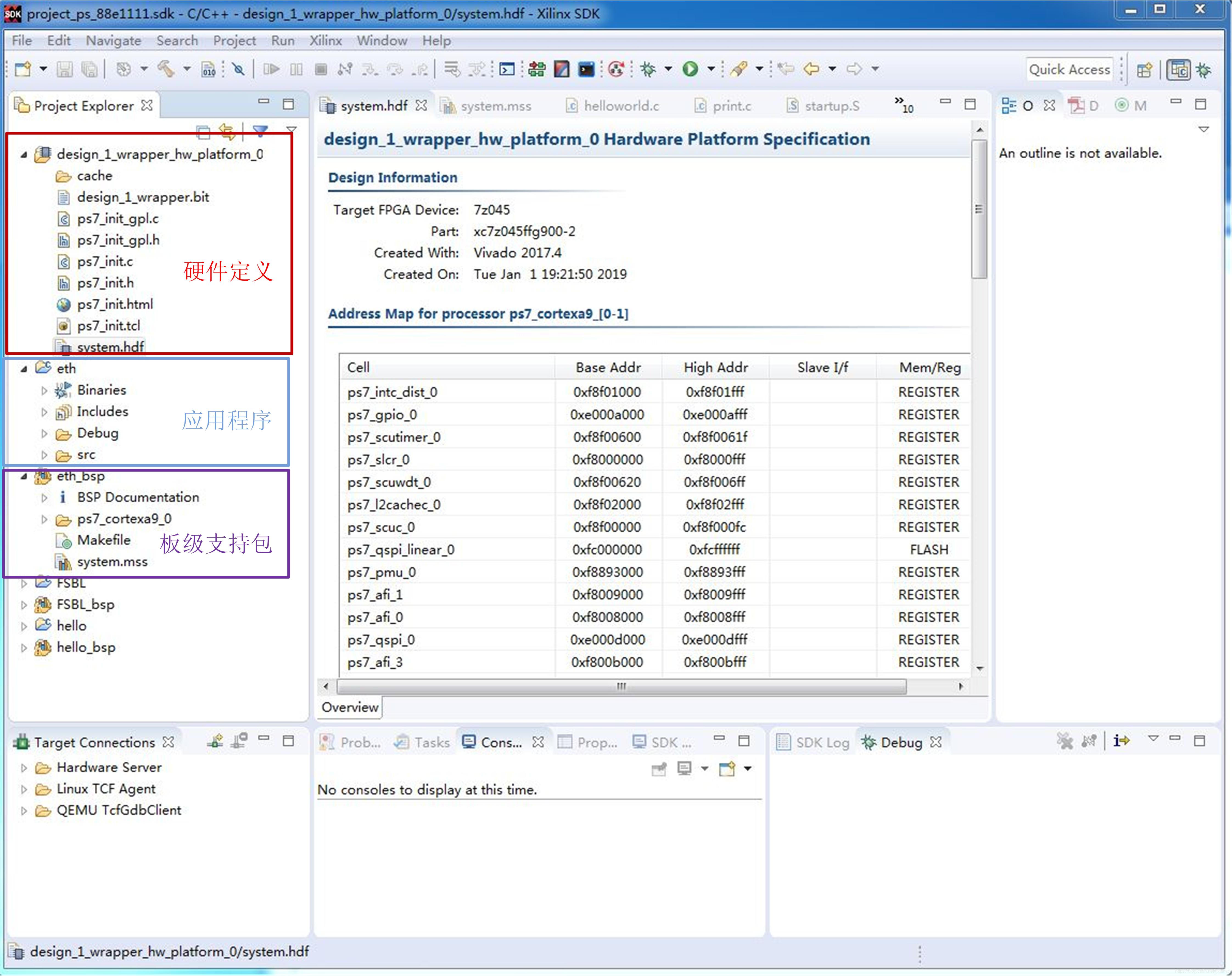
Task: Select ps7_init.tcl in Project Explorer
Action: pyautogui.click(x=109, y=326)
